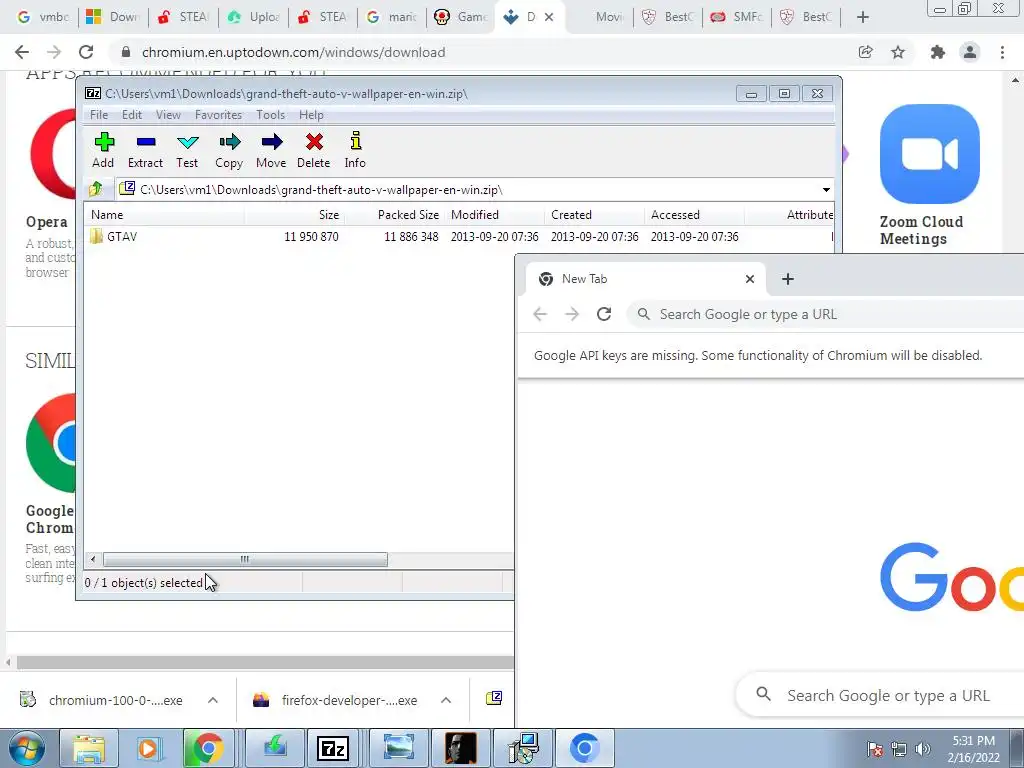Open the File menu in 7-Zip
This screenshot has height=768, width=1024.
[99, 115]
